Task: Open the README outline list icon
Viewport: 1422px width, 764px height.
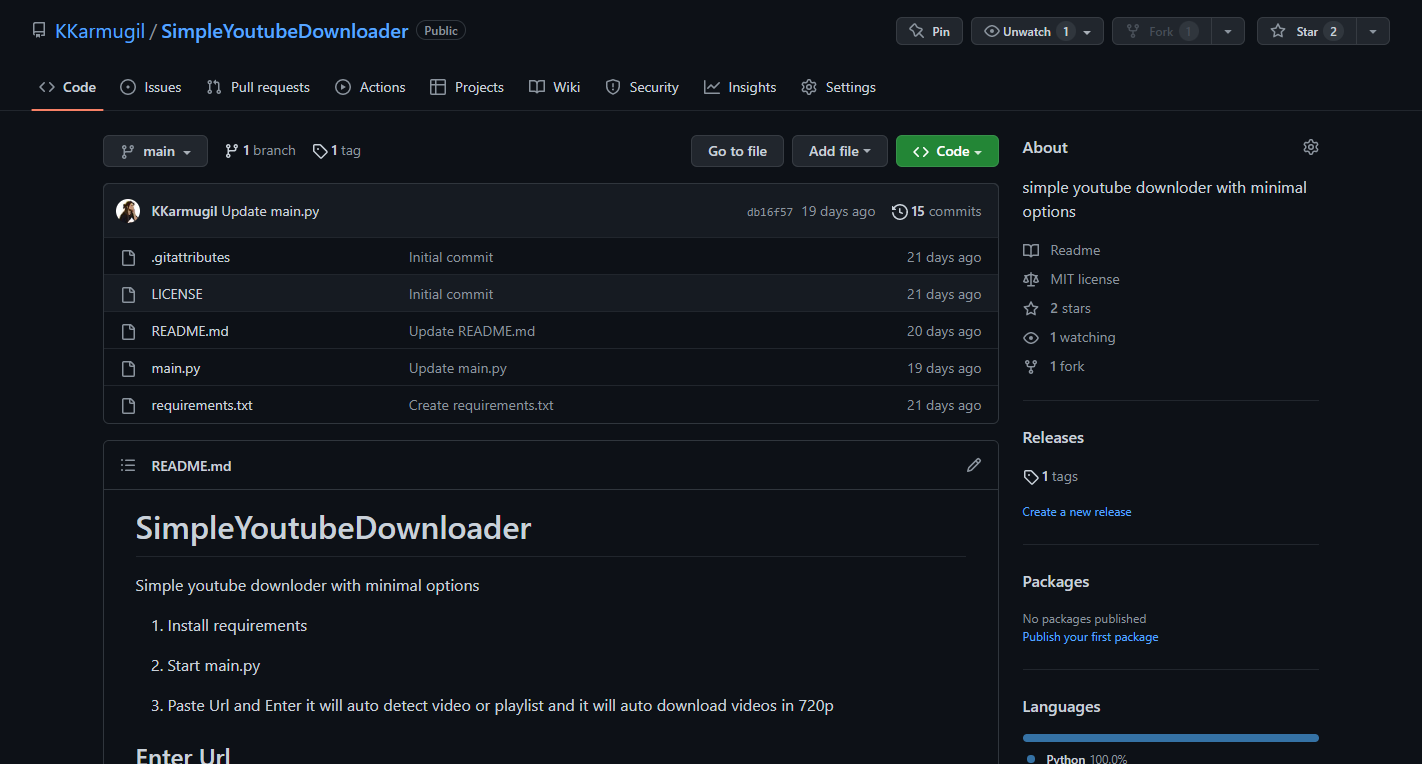Action: click(x=128, y=465)
